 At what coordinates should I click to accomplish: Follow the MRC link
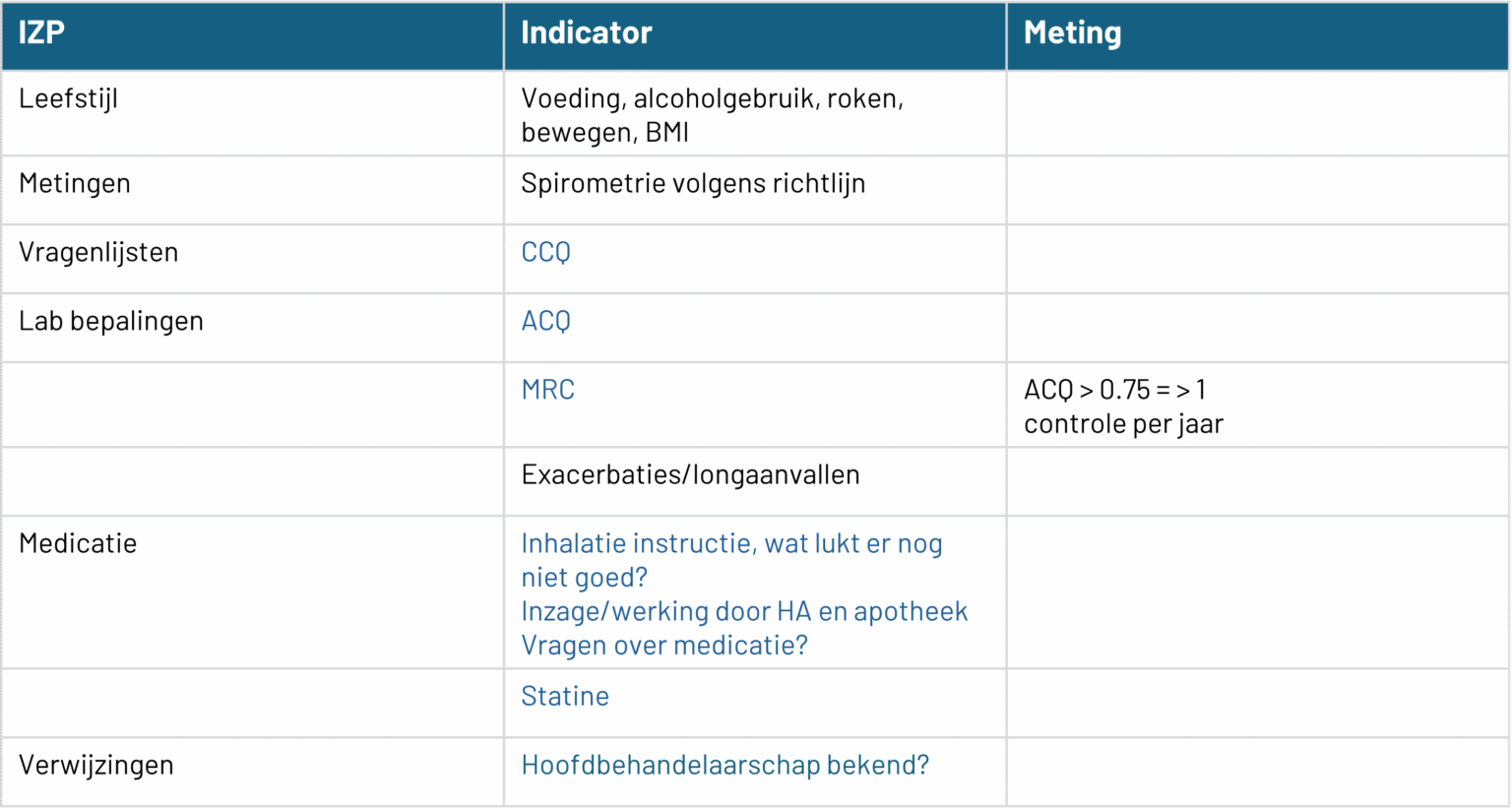point(547,391)
